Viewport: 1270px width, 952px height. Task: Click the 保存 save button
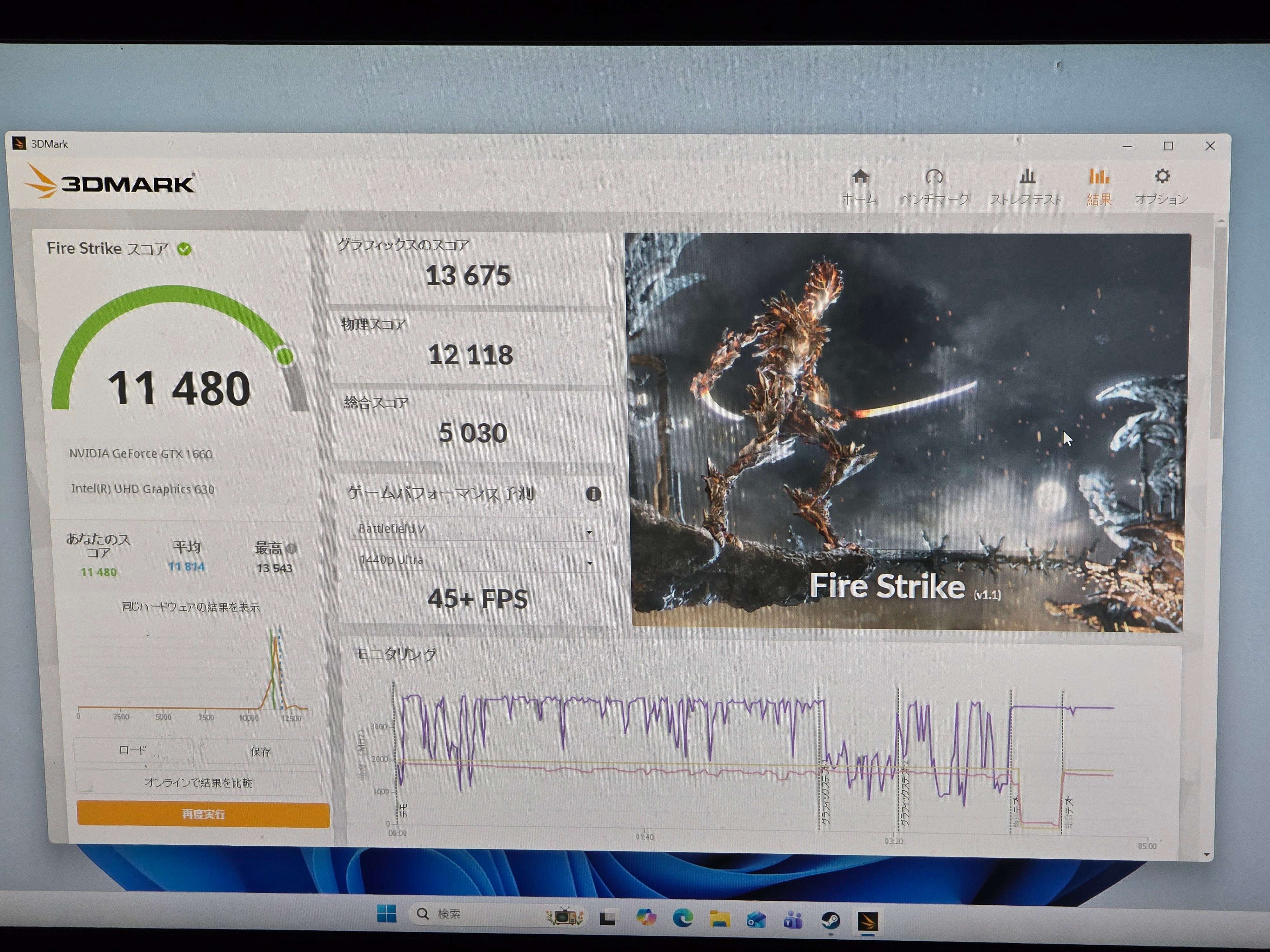point(260,752)
